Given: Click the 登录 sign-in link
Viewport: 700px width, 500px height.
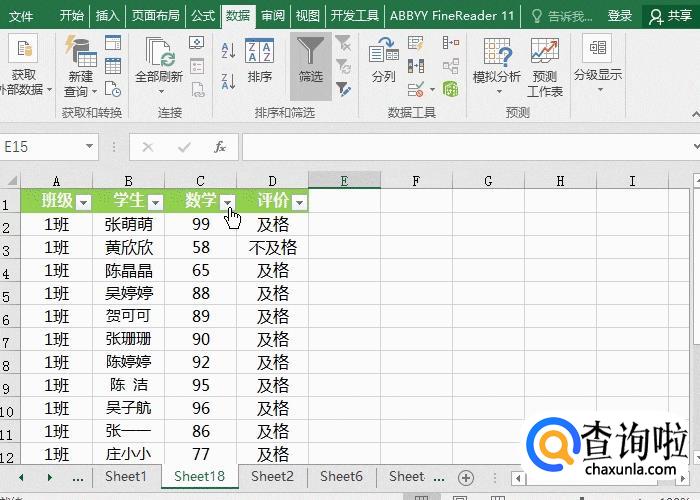Looking at the screenshot, I should pos(619,16).
